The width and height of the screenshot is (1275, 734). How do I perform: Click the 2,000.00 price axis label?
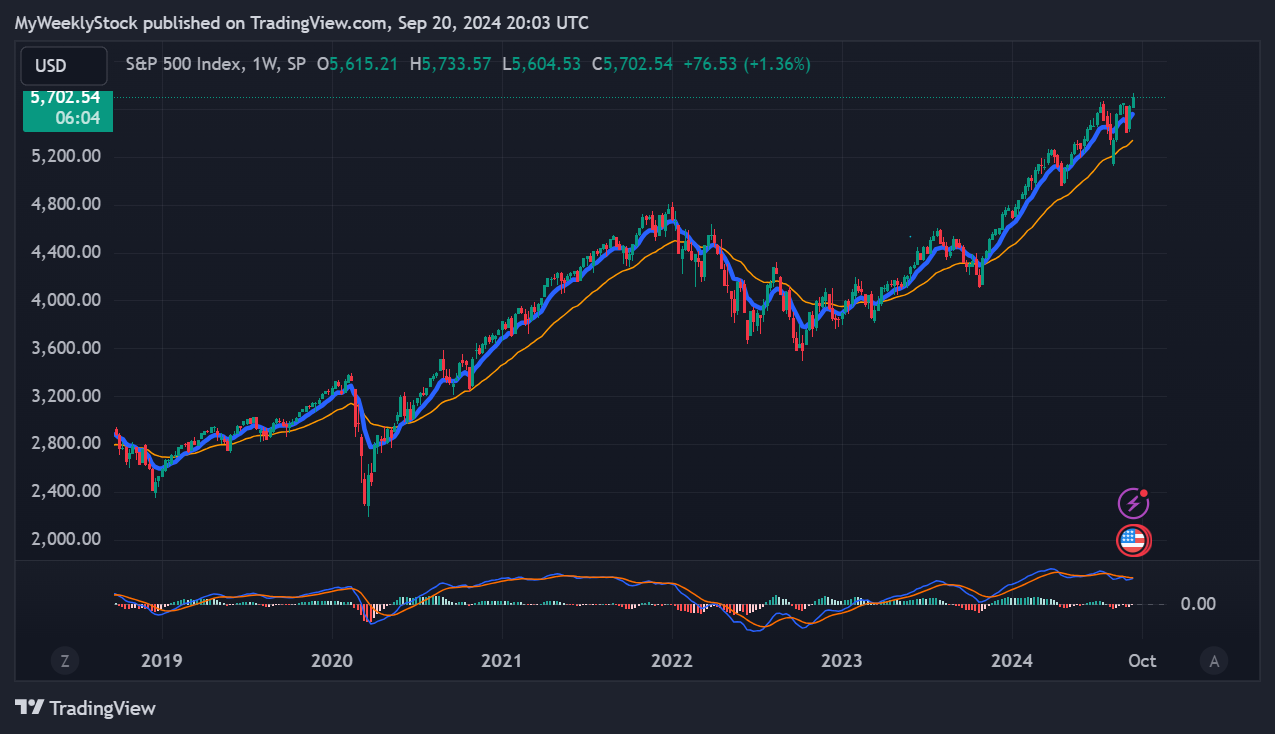(x=65, y=539)
